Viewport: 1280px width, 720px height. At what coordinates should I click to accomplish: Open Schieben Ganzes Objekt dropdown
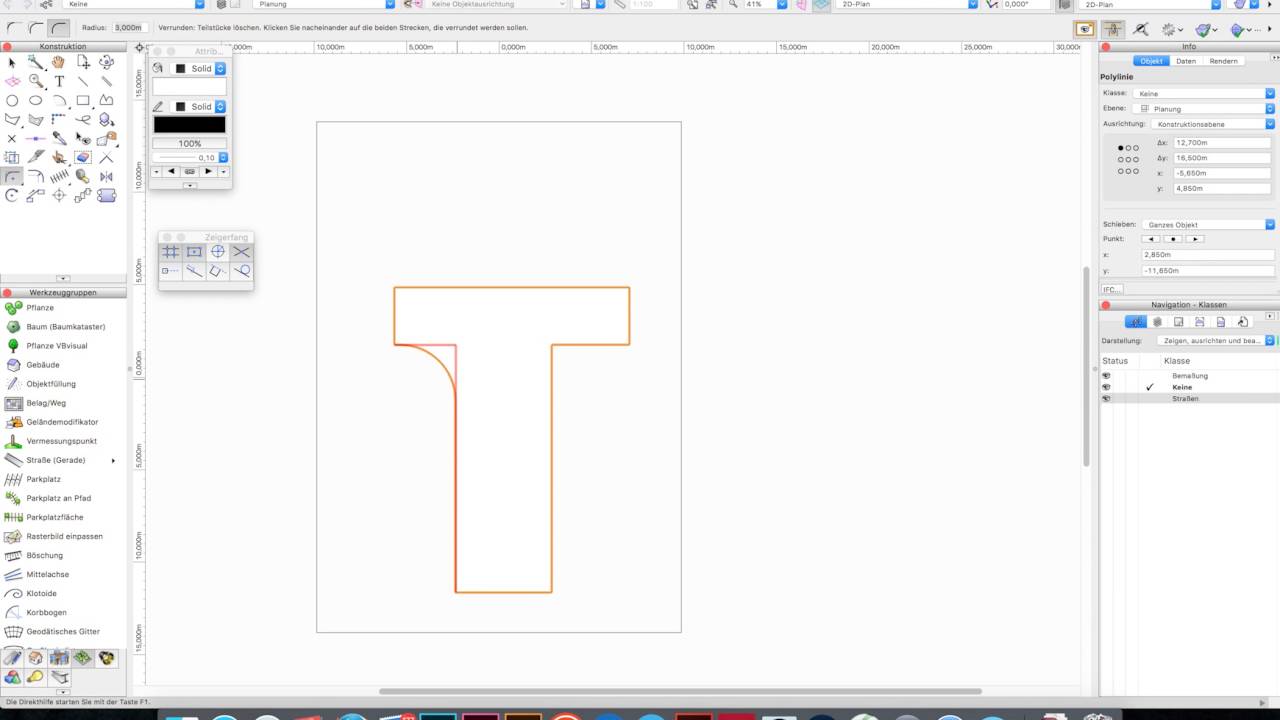[x=1209, y=225]
